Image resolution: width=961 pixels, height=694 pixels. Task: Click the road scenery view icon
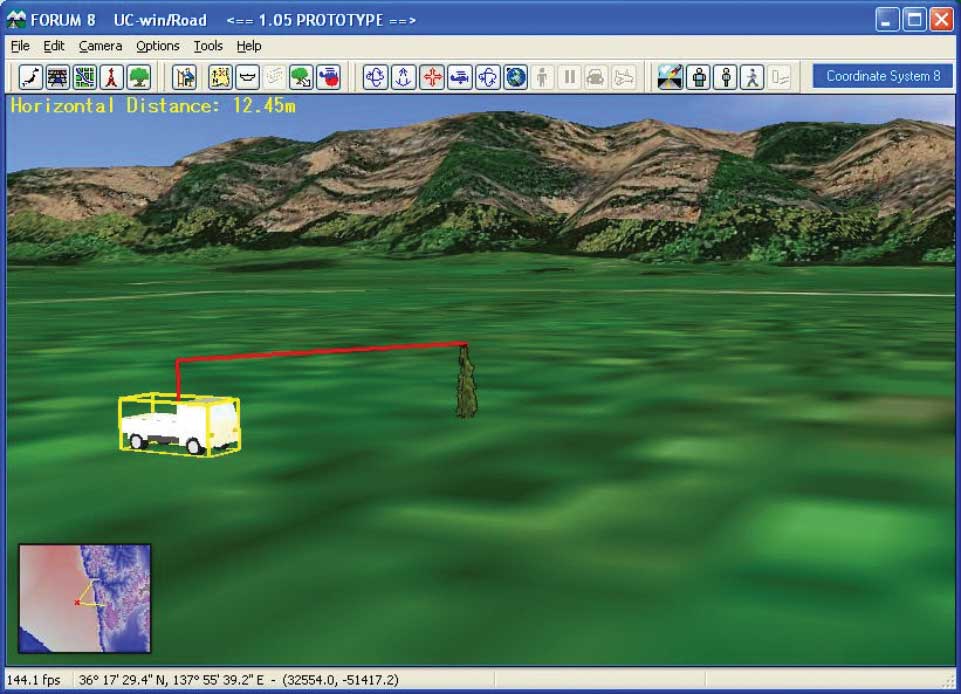tap(670, 77)
